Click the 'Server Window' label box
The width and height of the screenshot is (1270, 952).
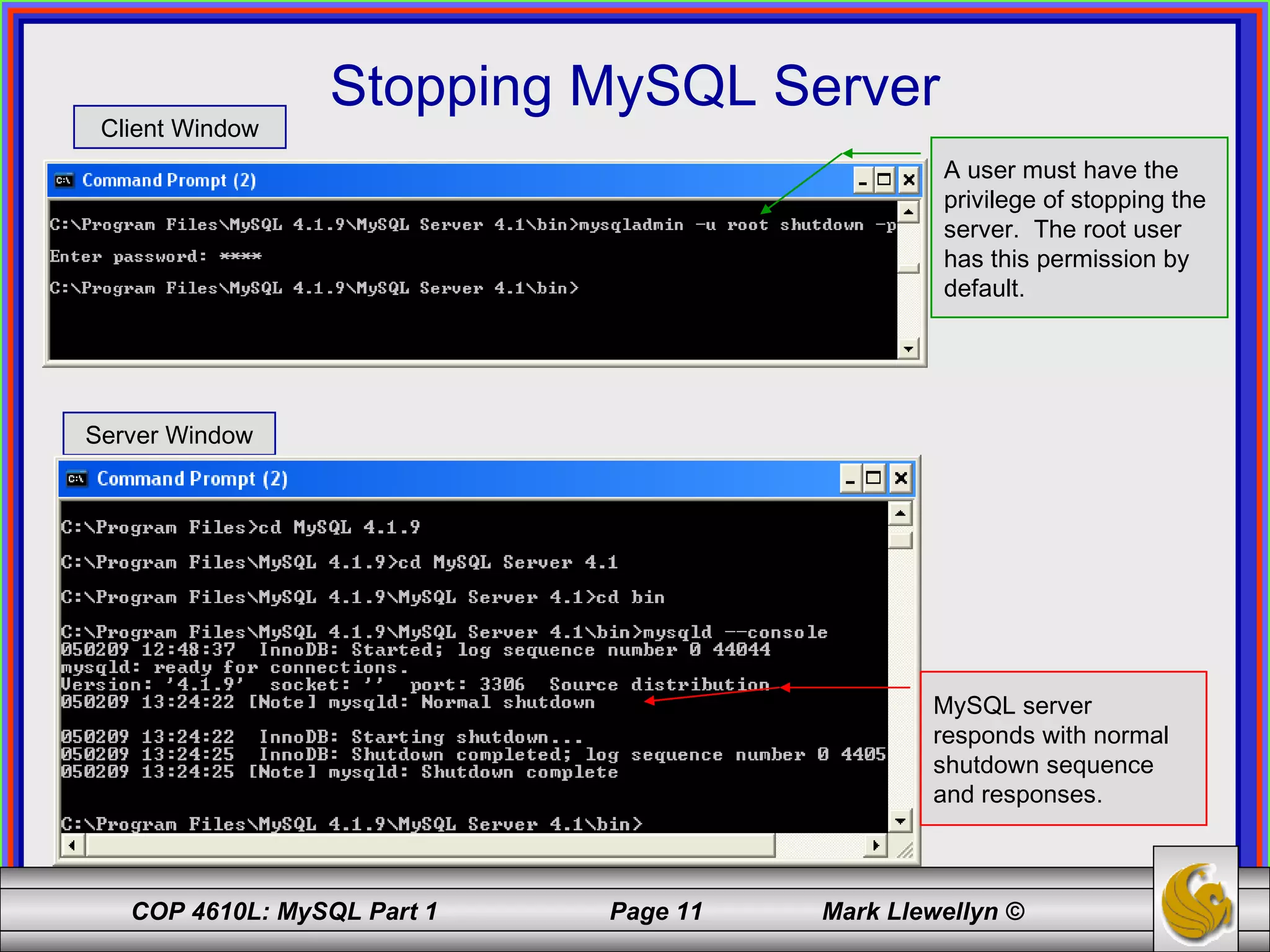click(169, 434)
